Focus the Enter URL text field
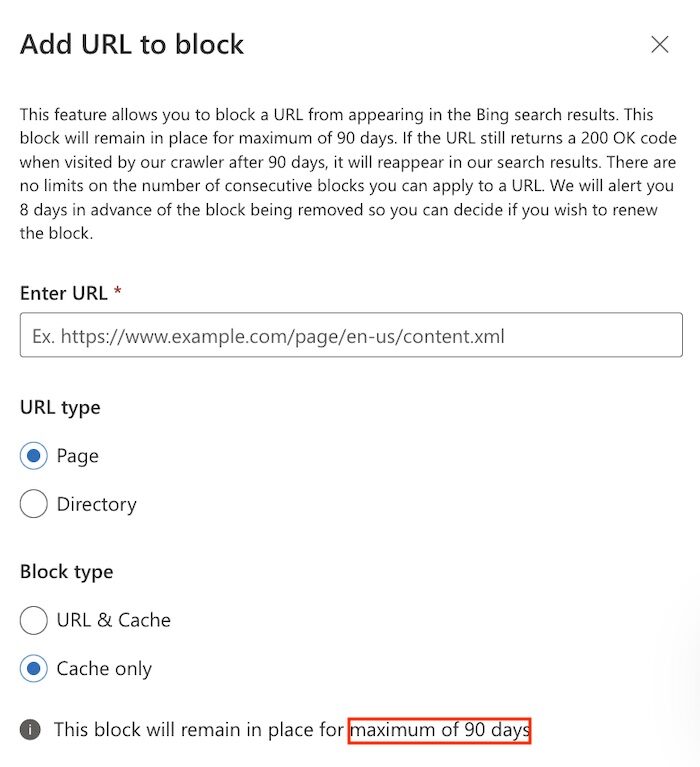 [351, 336]
